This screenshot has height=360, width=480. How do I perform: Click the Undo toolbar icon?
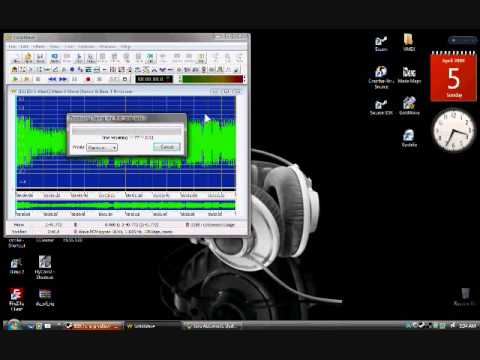(55, 58)
